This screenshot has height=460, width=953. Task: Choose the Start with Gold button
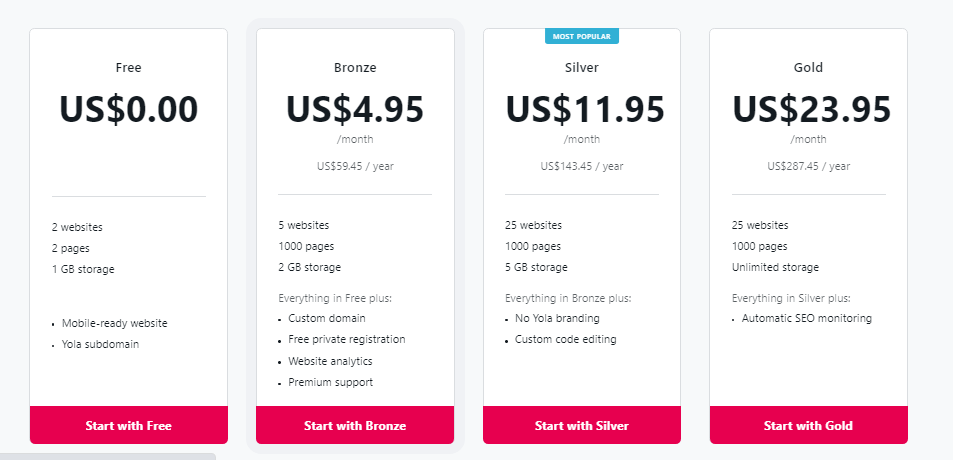(x=808, y=425)
